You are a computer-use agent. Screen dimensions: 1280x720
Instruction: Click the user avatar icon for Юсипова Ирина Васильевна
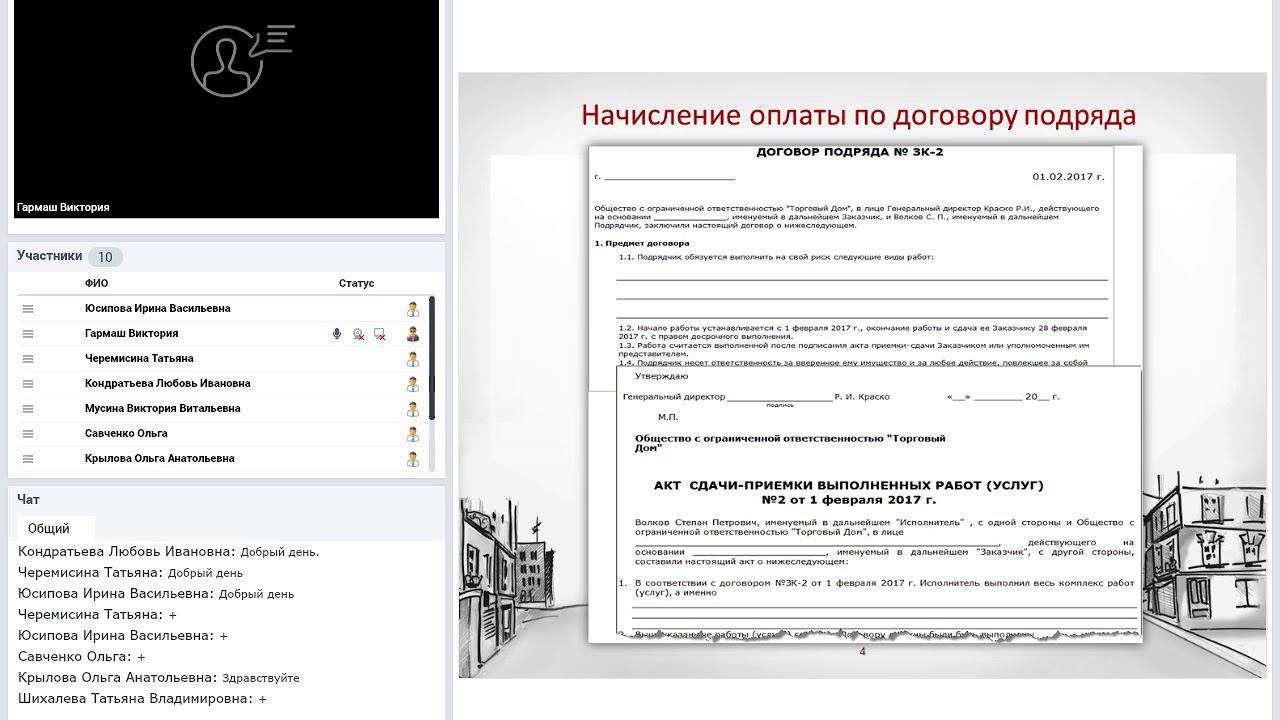click(413, 309)
